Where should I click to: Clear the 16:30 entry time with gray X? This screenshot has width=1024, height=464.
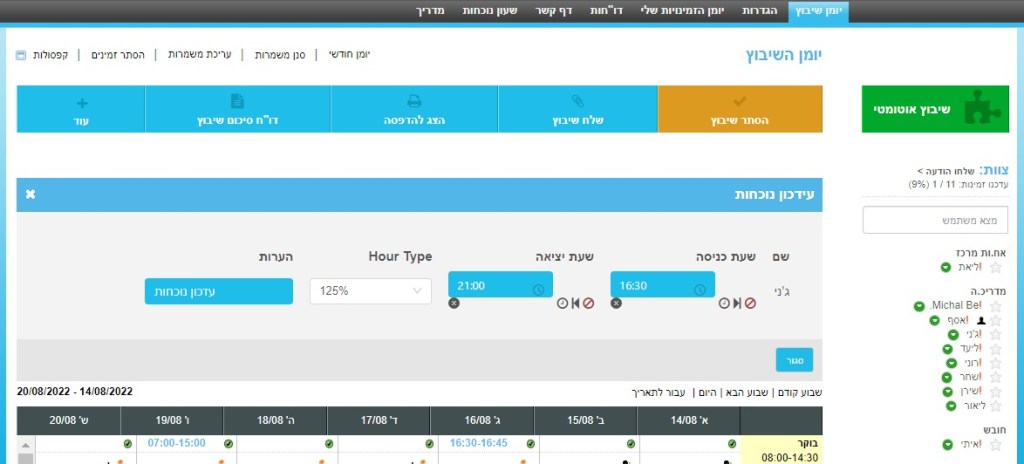pyautogui.click(x=616, y=303)
